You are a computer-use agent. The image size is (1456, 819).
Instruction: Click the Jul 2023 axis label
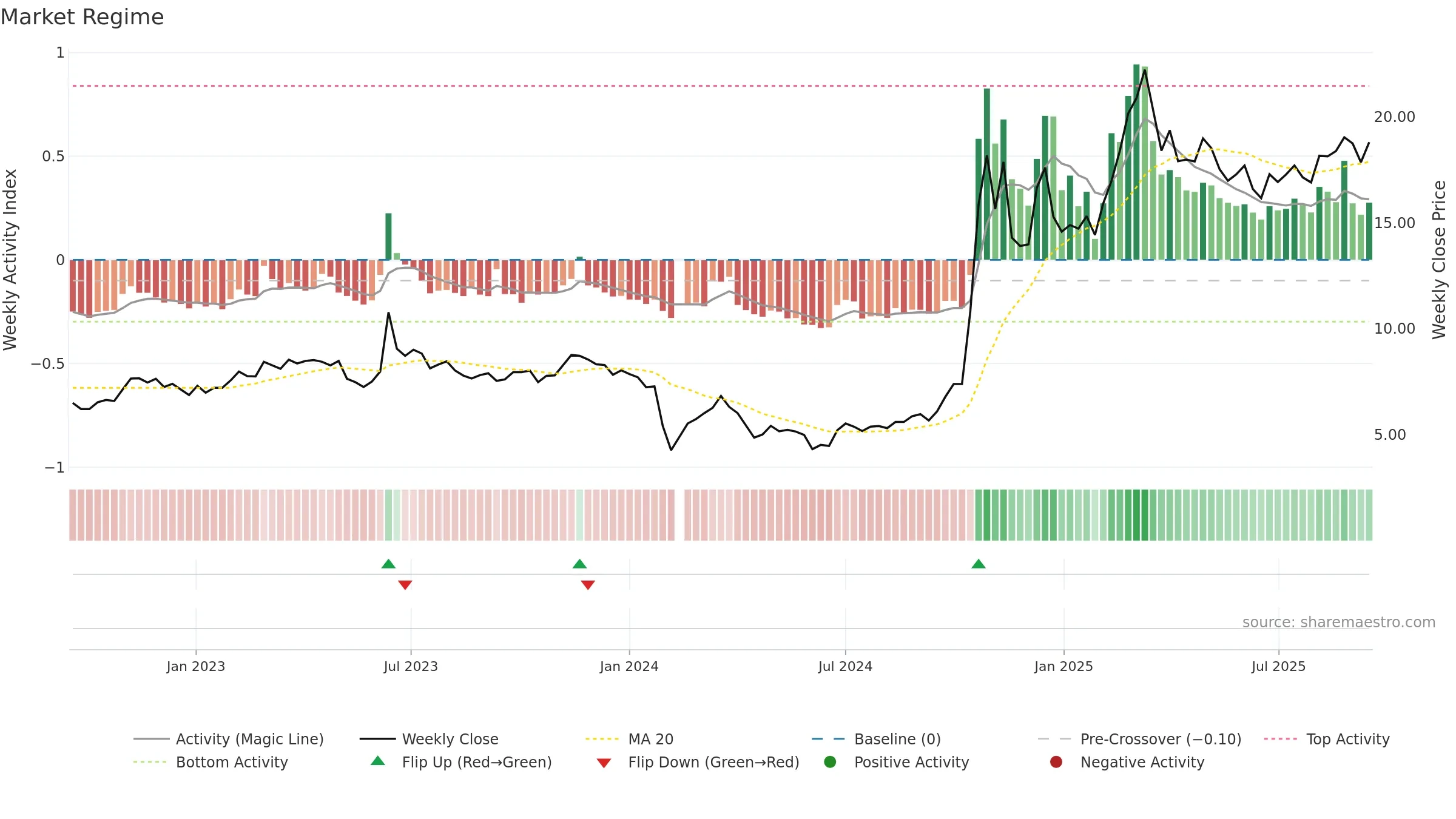[x=411, y=666]
